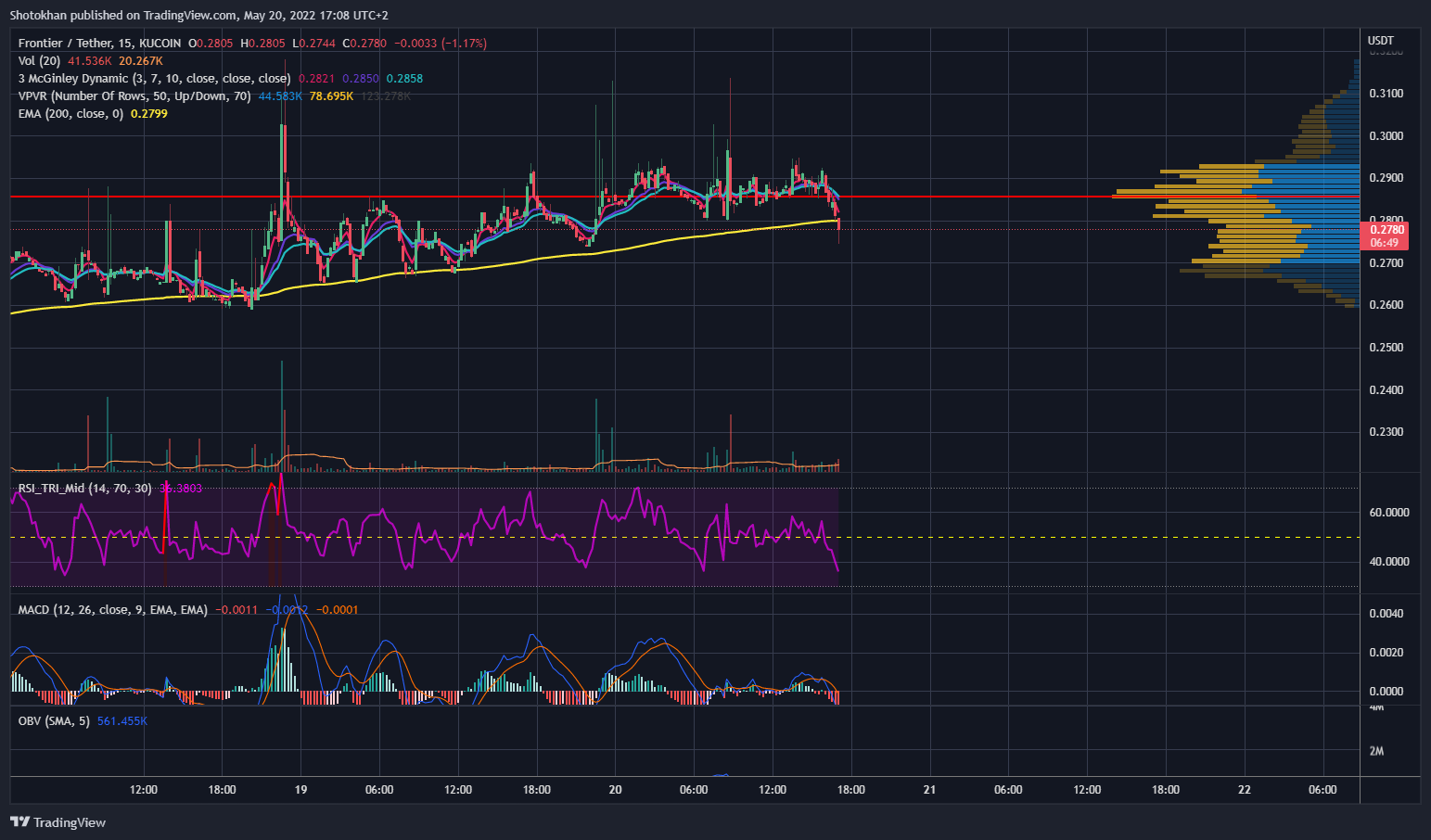
Task: Click the change value -0.0033 (-1.17%)
Action: pos(441,44)
